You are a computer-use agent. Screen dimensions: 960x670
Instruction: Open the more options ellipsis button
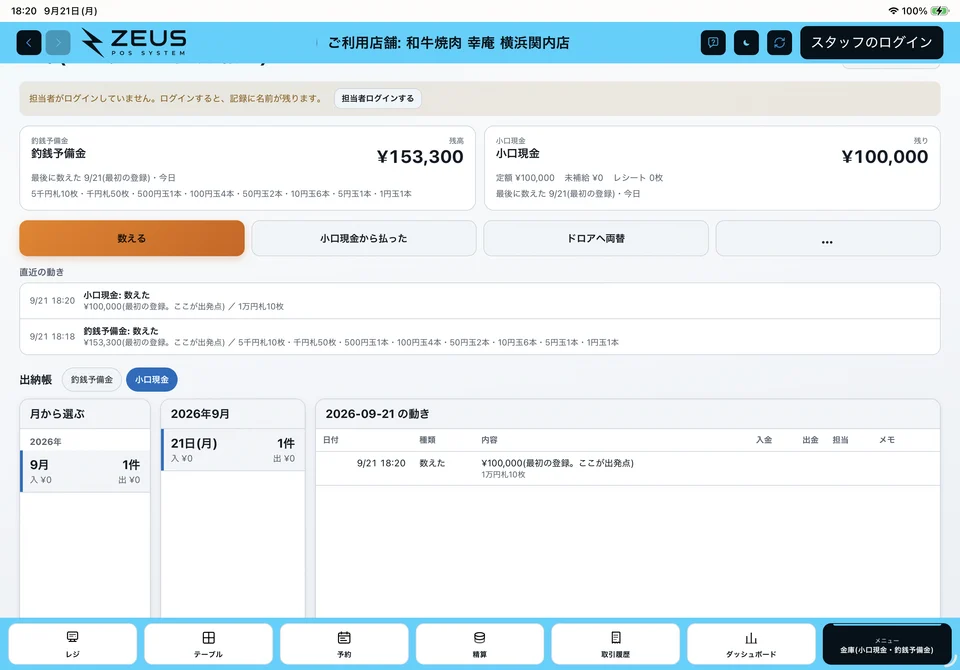pos(828,238)
